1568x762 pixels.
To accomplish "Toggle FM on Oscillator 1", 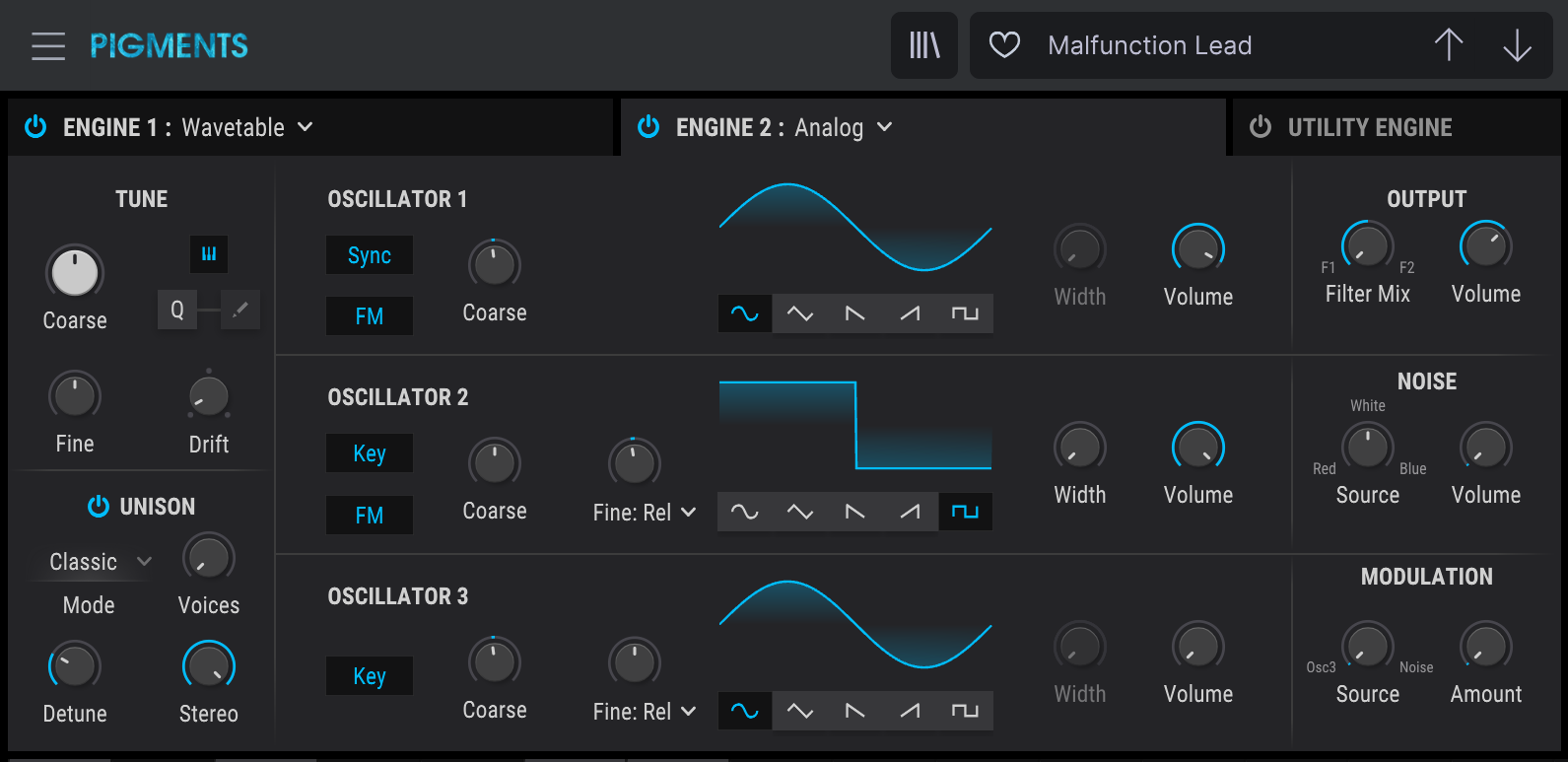I will click(370, 316).
